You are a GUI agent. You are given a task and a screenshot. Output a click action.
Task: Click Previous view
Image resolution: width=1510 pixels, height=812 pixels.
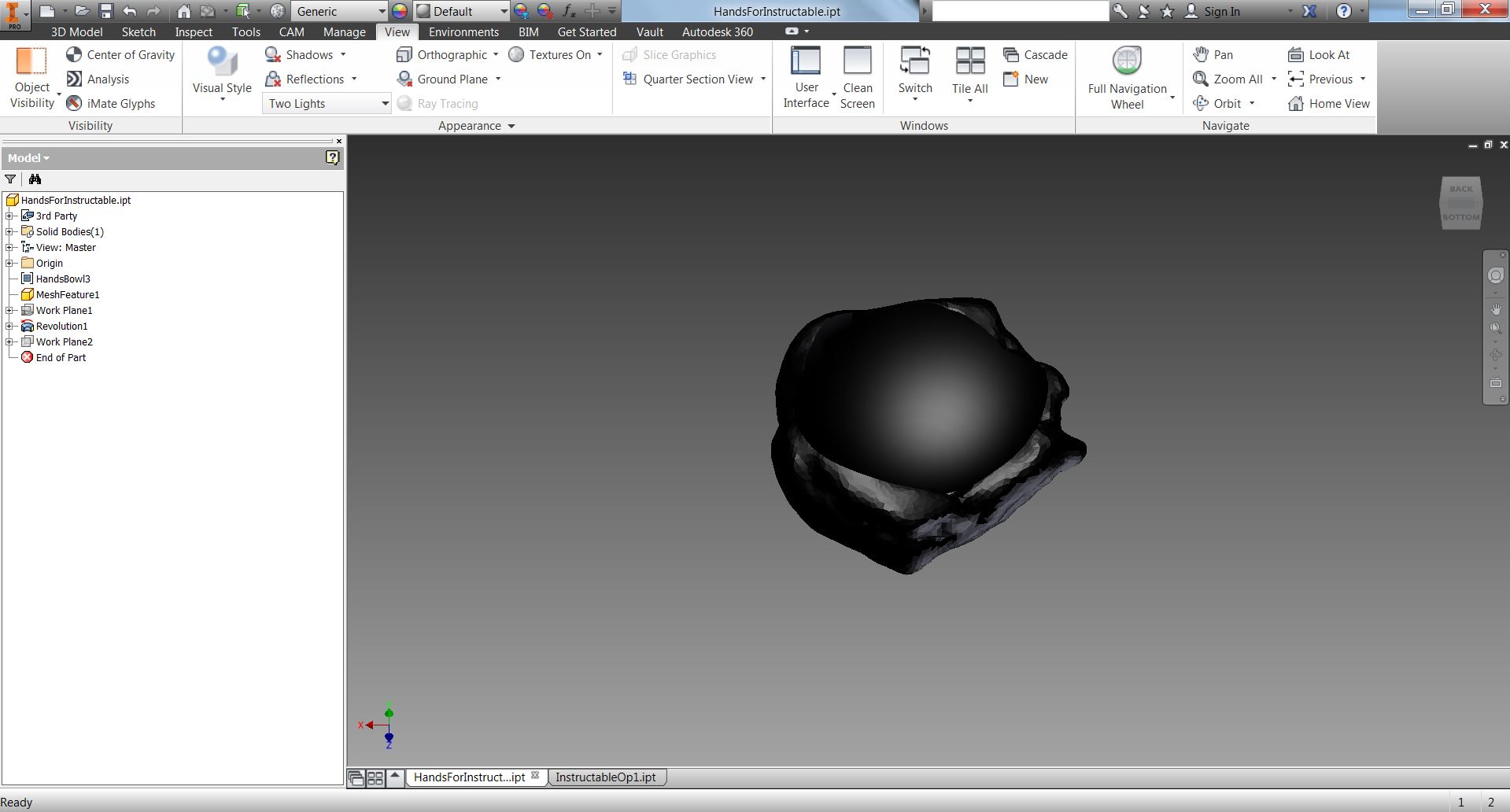(x=1320, y=79)
